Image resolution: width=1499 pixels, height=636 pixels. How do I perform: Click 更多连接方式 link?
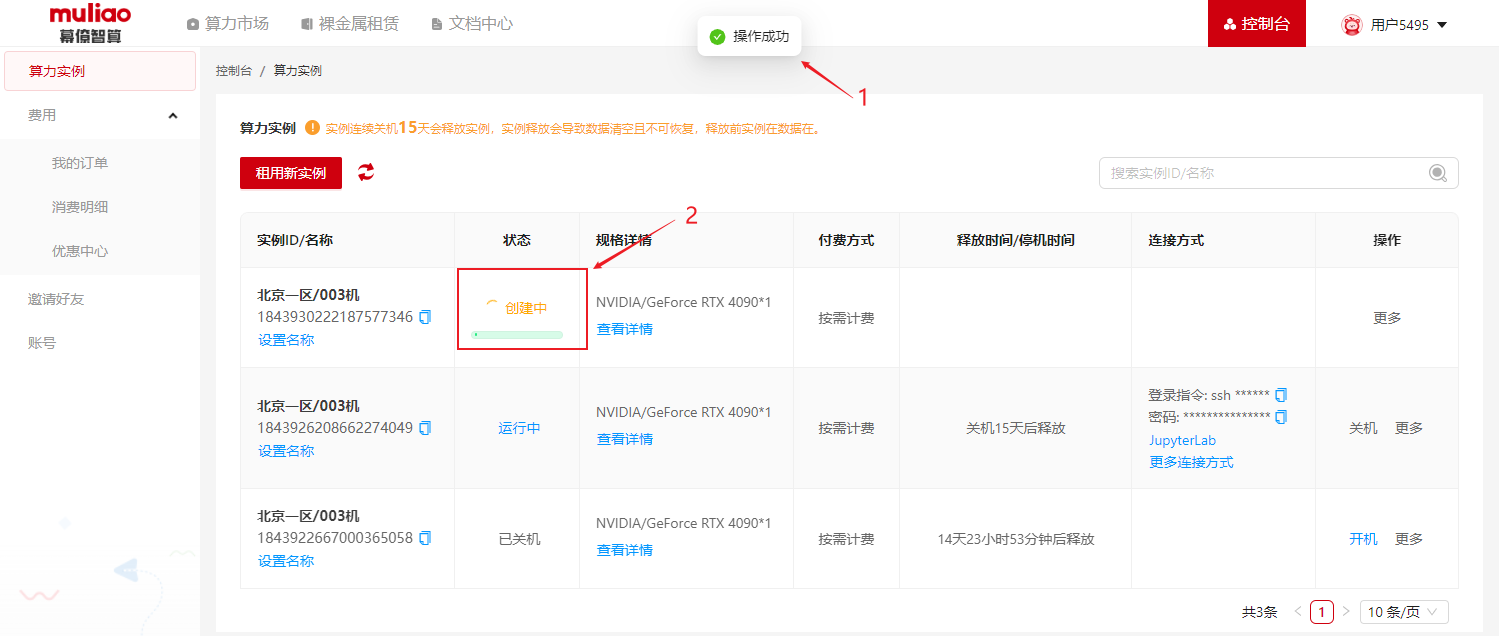(1191, 462)
